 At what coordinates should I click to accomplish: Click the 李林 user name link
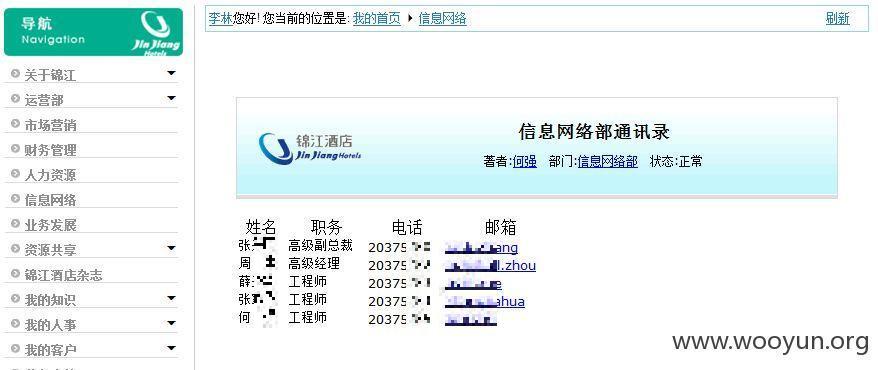pyautogui.click(x=221, y=18)
